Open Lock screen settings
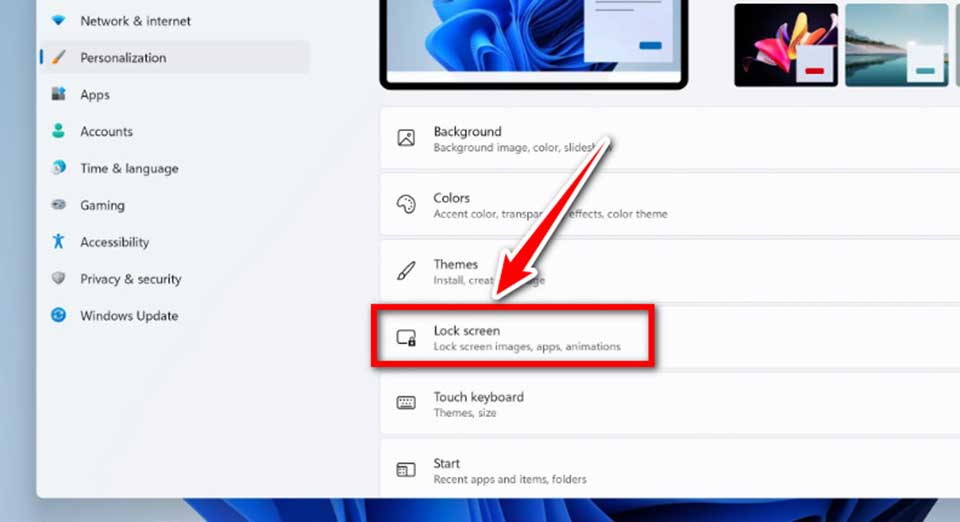Screen dimensions: 960x522 coord(670,337)
